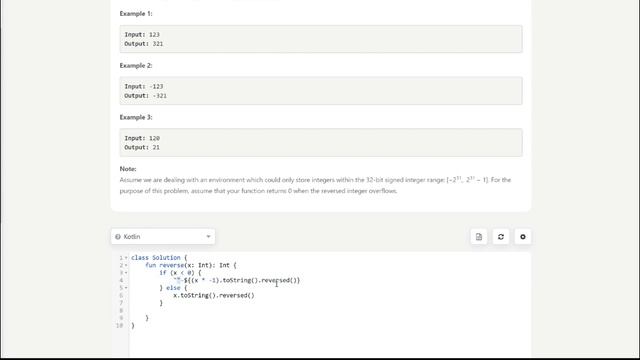
Task: Click code line 'if (x < 0) {'
Action: pyautogui.click(x=180, y=273)
